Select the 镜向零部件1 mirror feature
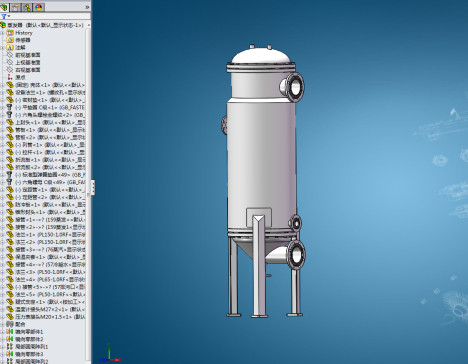Image resolution: width=468 pixels, height=364 pixels. 29,332
